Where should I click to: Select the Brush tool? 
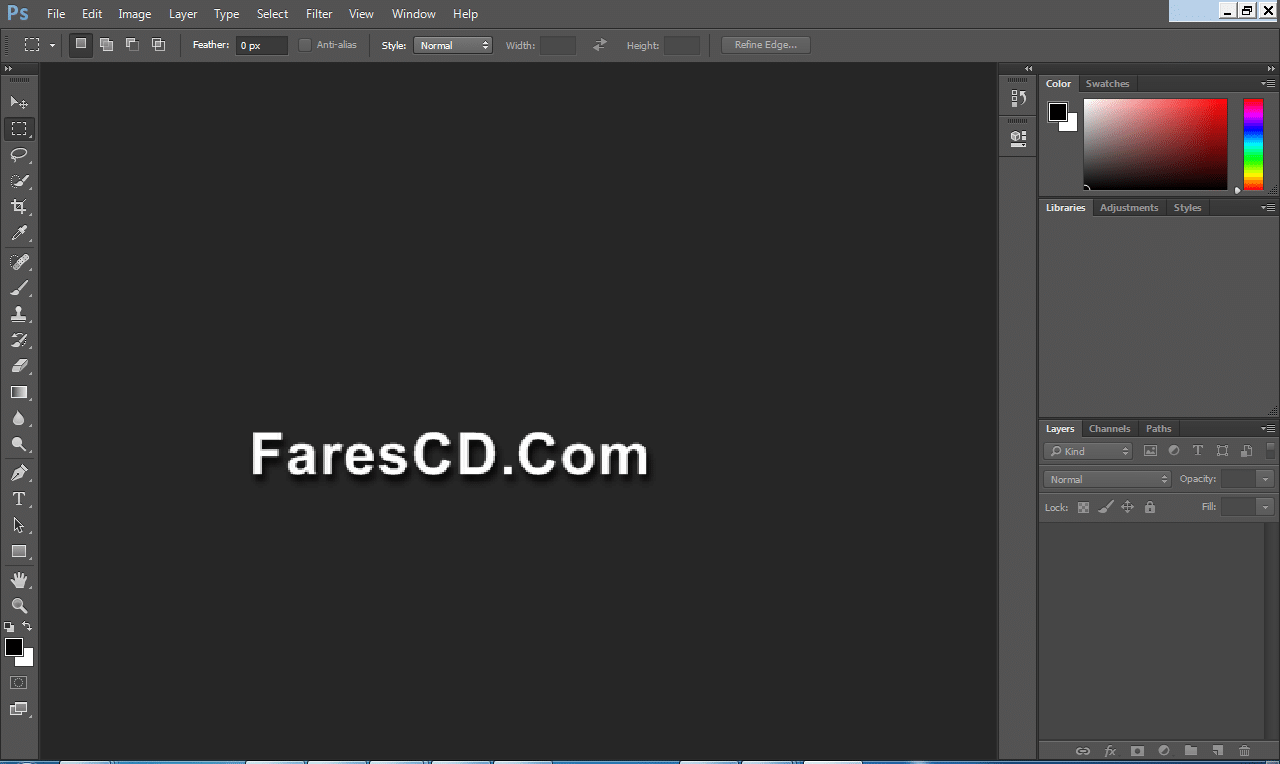[19, 288]
